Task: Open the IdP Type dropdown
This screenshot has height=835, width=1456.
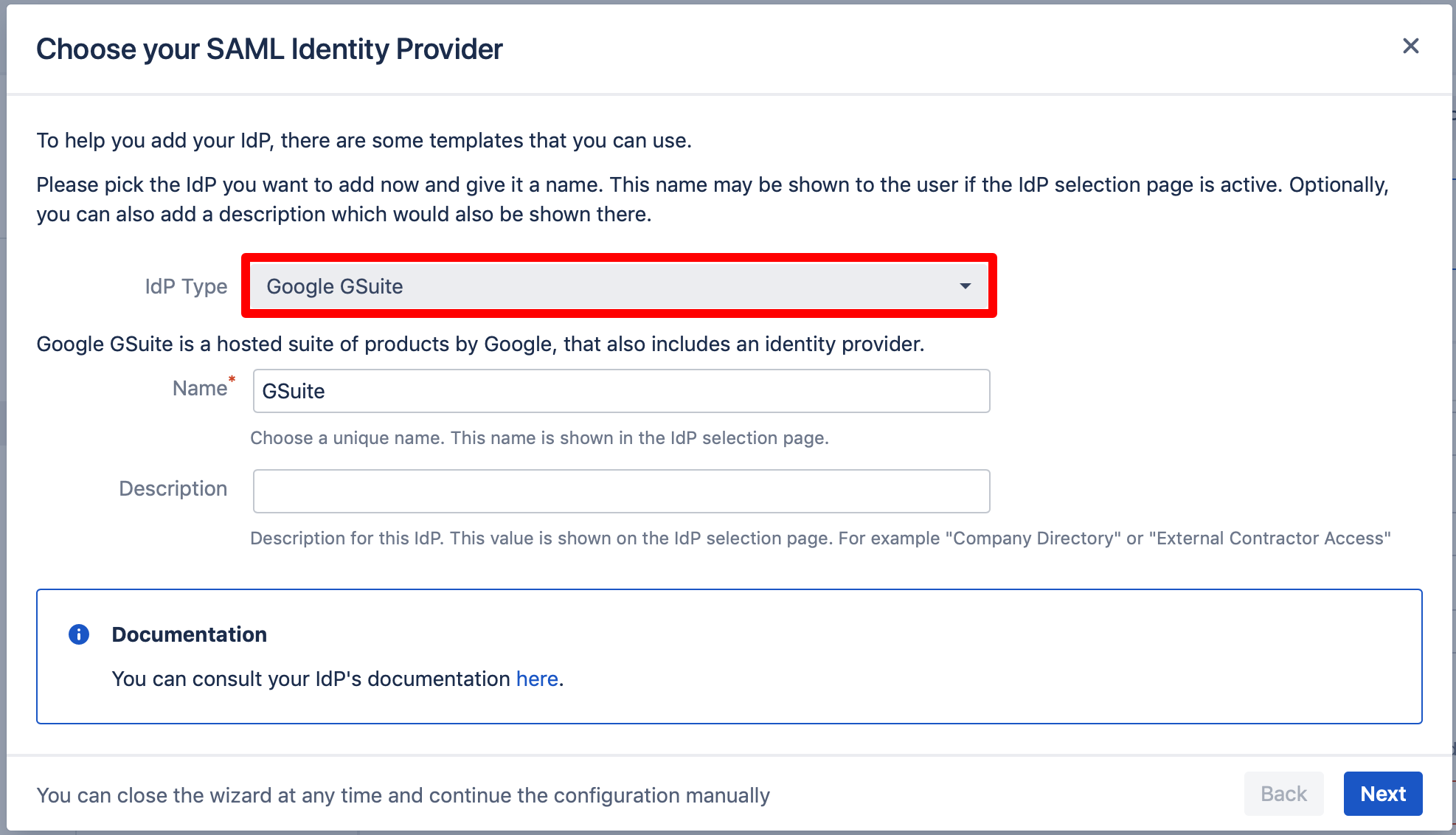Action: [x=620, y=286]
